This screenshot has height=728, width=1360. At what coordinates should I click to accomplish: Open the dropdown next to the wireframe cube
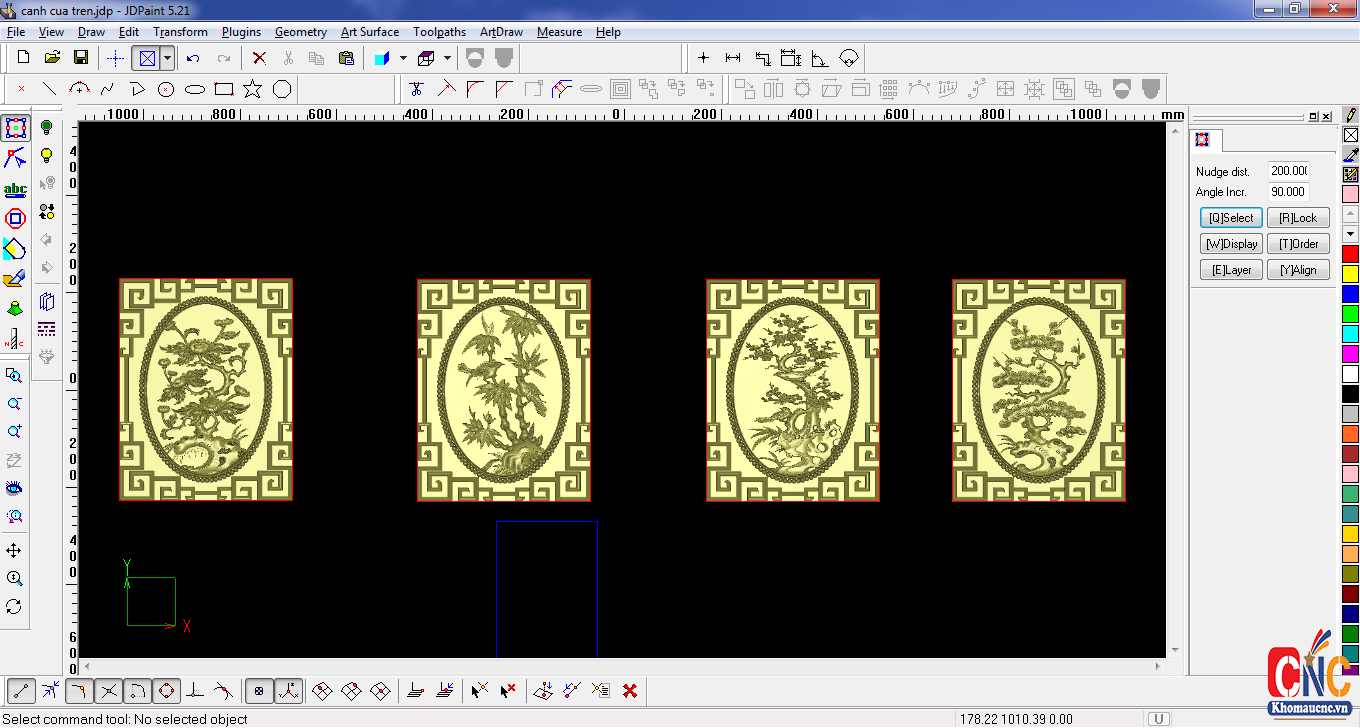[x=447, y=58]
